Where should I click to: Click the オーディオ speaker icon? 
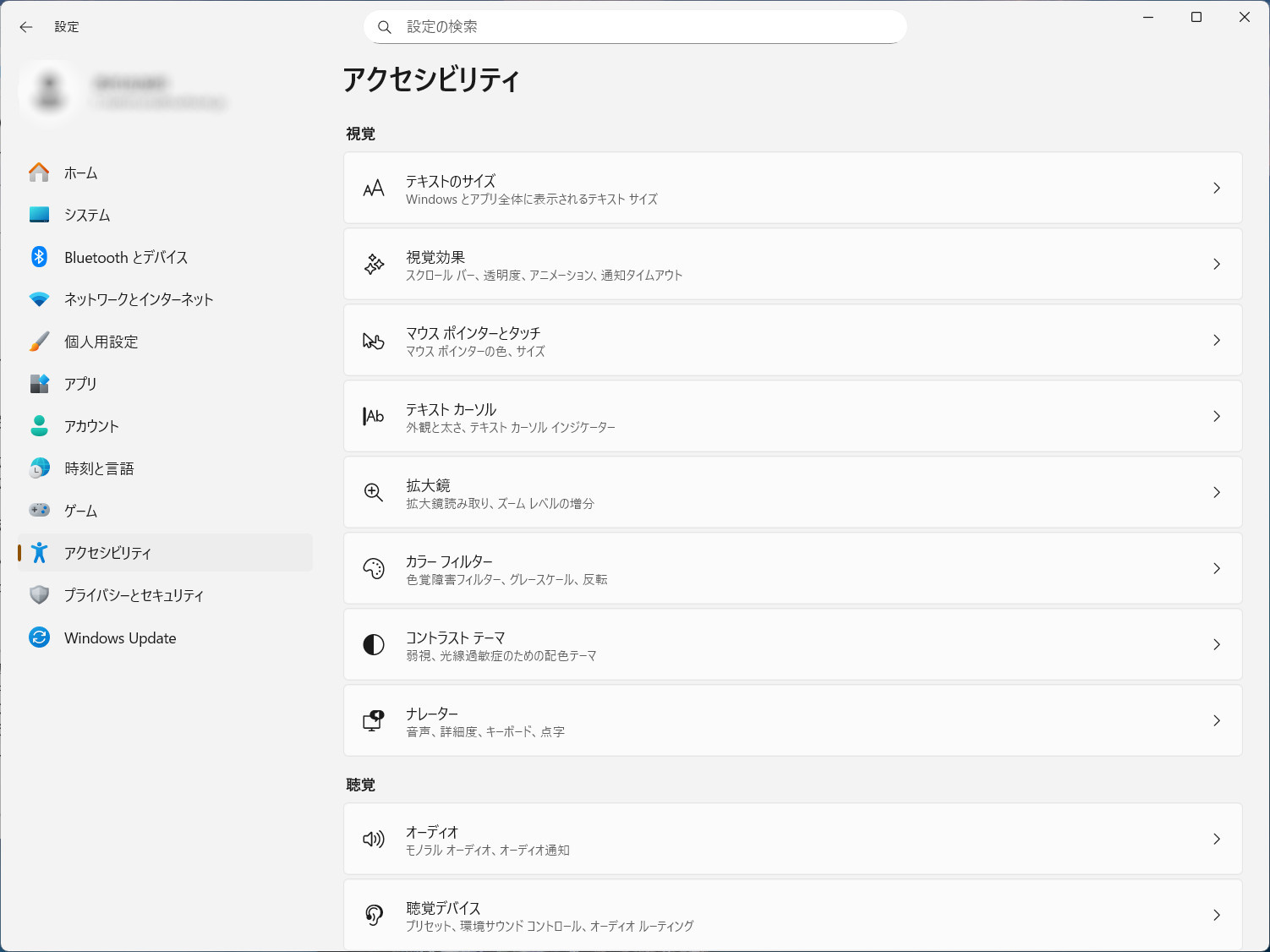(x=374, y=839)
